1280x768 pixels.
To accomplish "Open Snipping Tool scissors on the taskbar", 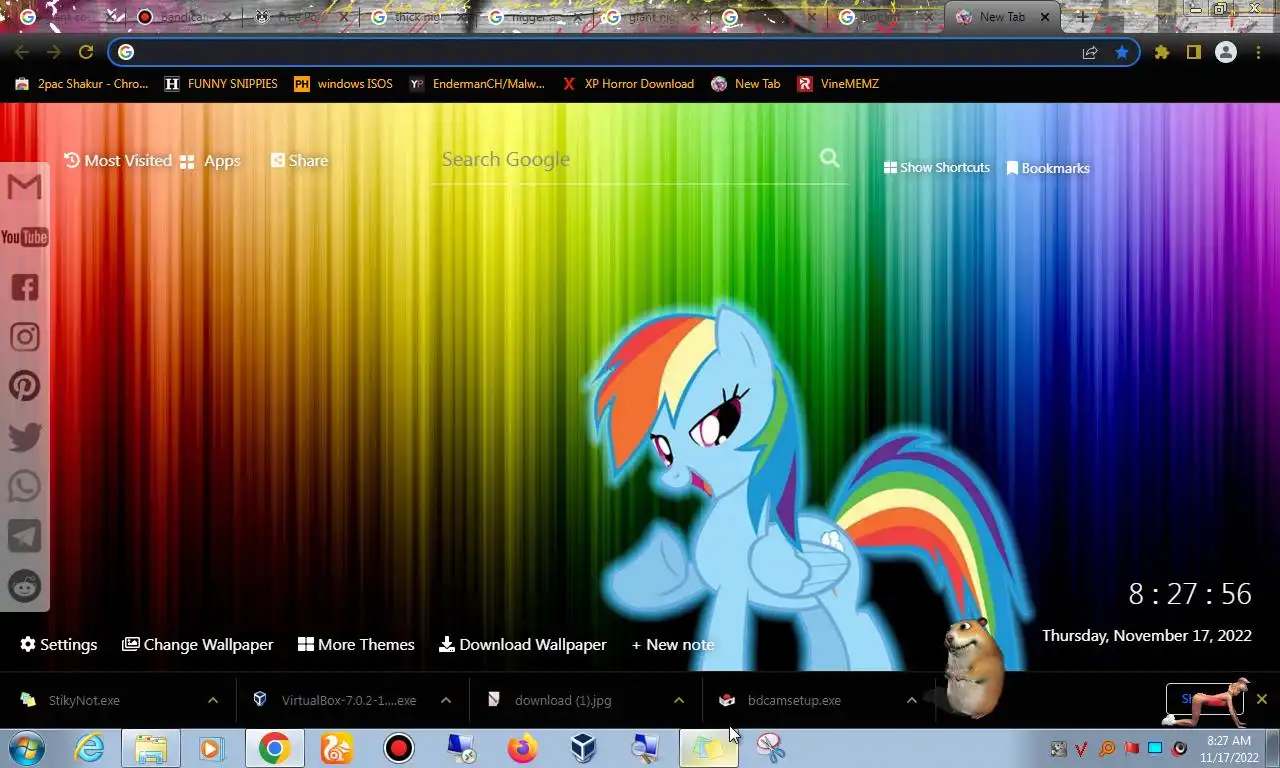I will pos(770,748).
